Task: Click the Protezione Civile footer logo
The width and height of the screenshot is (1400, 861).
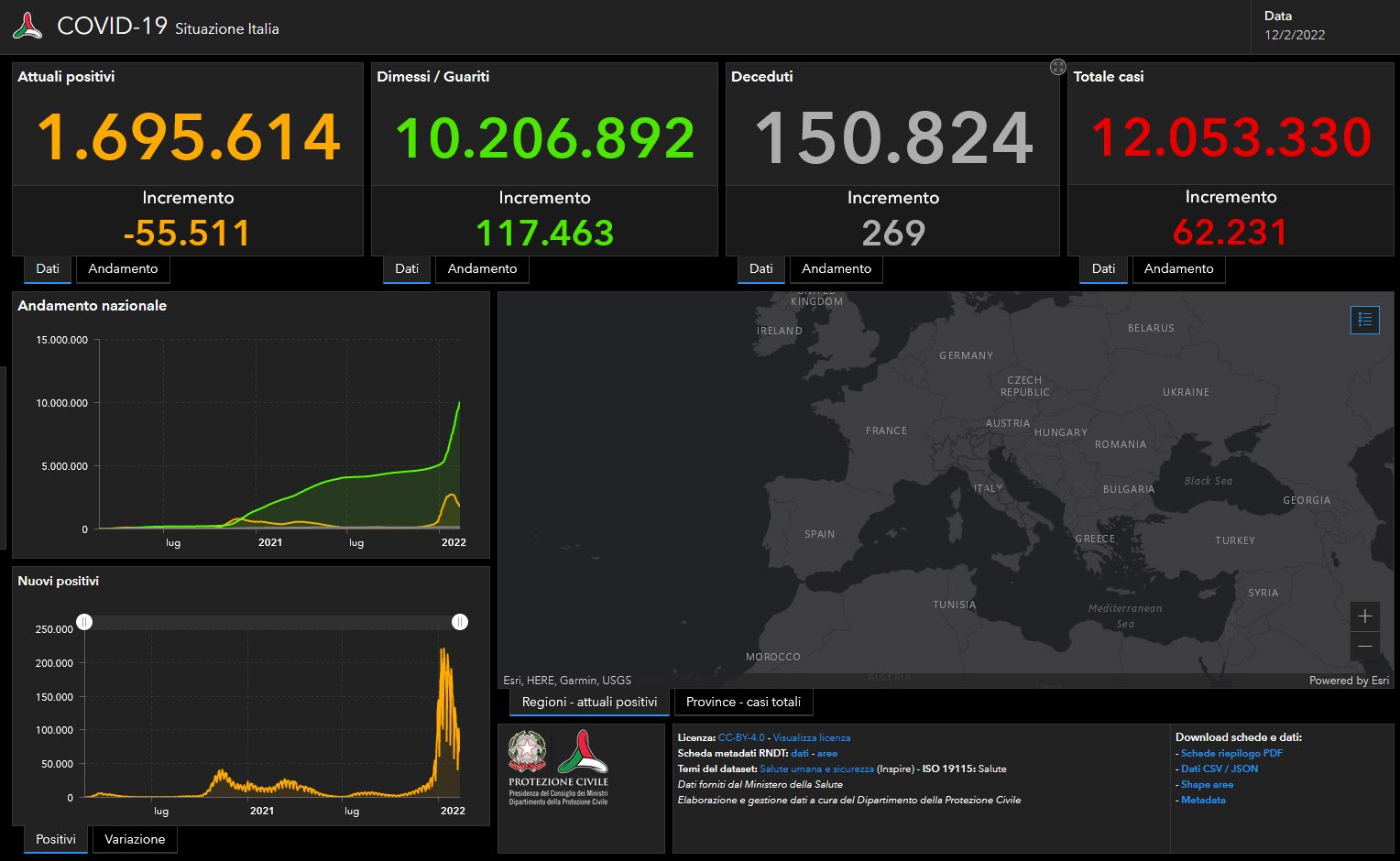Action: click(x=581, y=751)
